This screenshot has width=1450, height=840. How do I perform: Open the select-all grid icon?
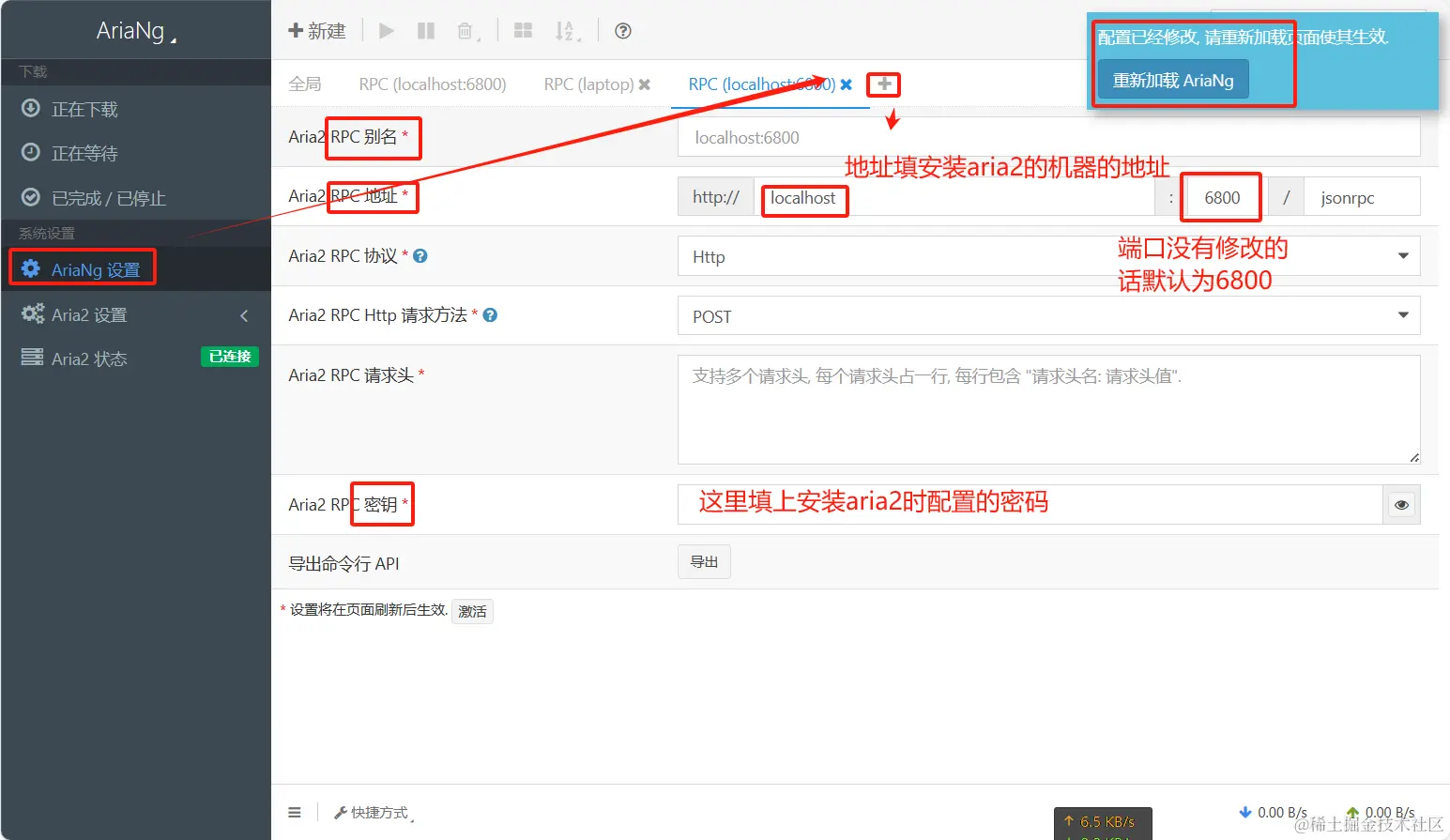(x=524, y=31)
